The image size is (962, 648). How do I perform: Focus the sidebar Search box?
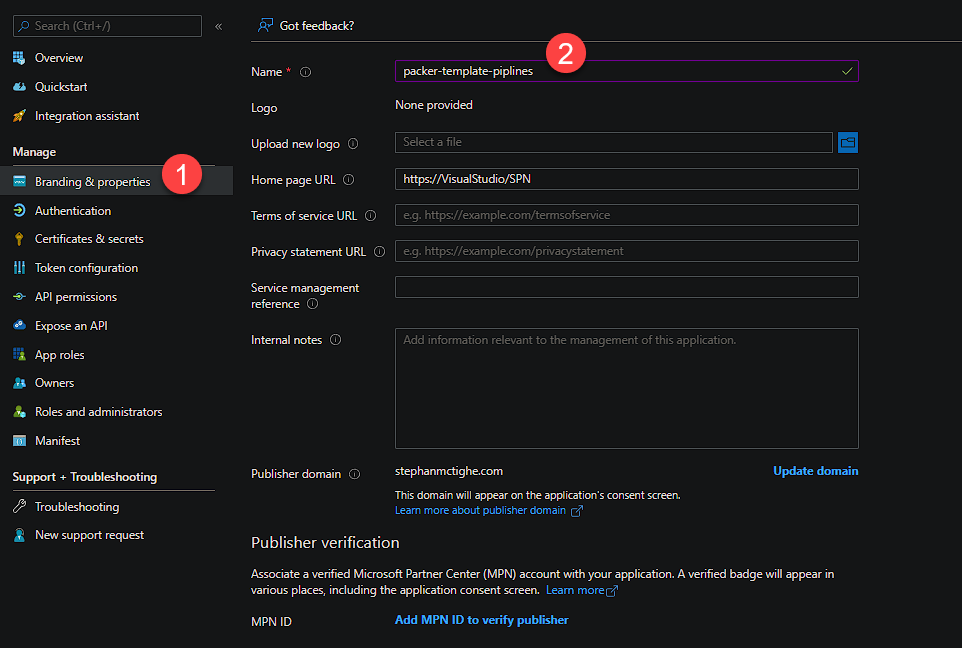(108, 26)
